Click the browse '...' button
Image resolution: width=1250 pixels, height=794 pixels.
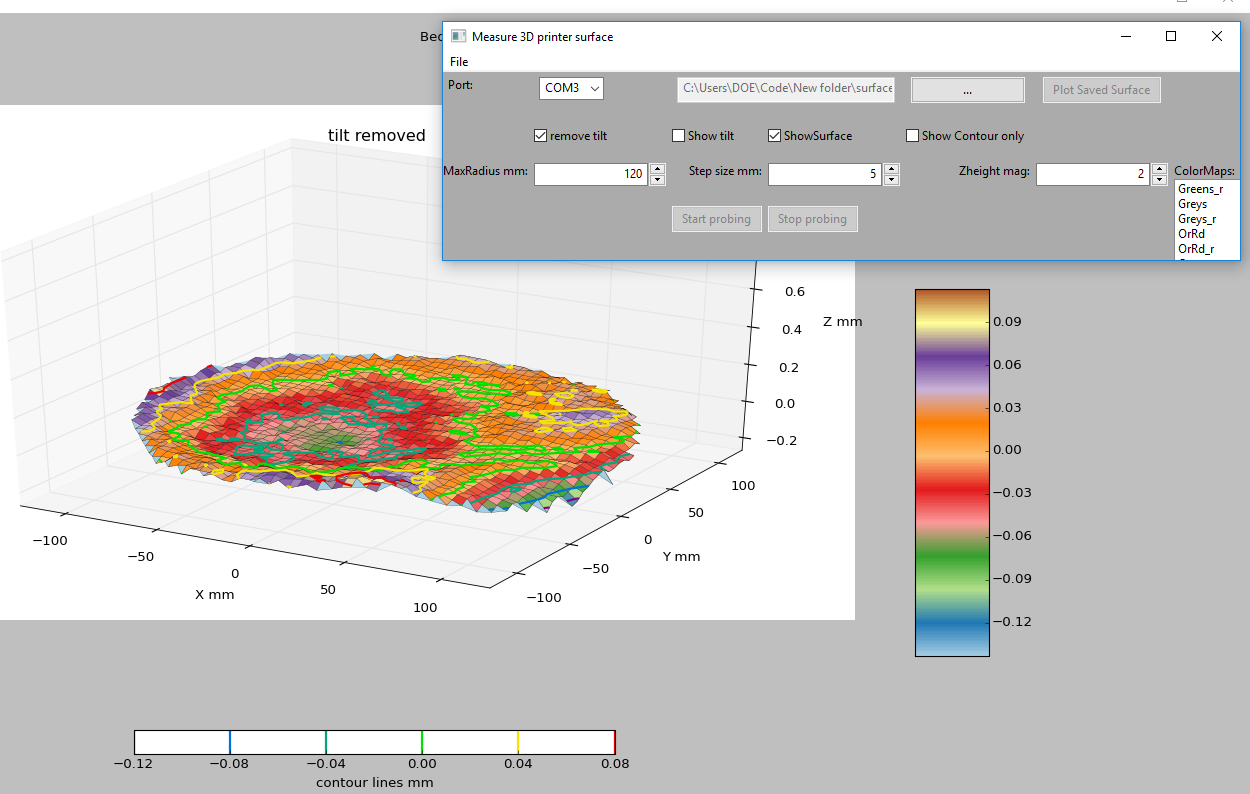tap(967, 90)
